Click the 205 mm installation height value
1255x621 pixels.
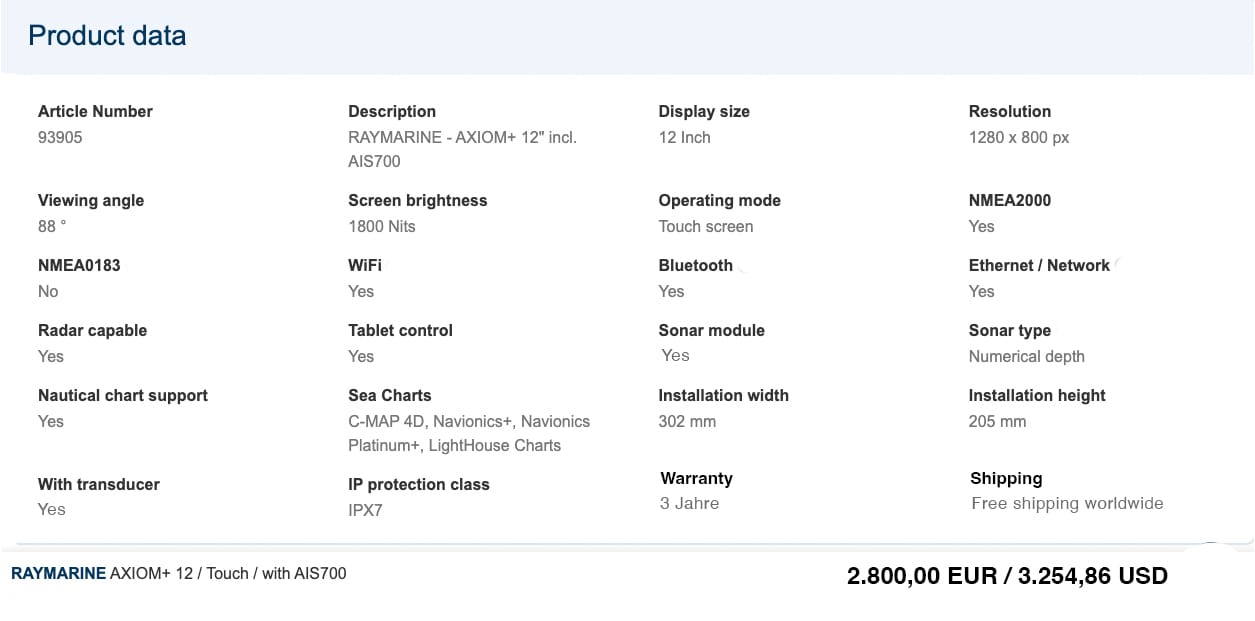pos(997,421)
